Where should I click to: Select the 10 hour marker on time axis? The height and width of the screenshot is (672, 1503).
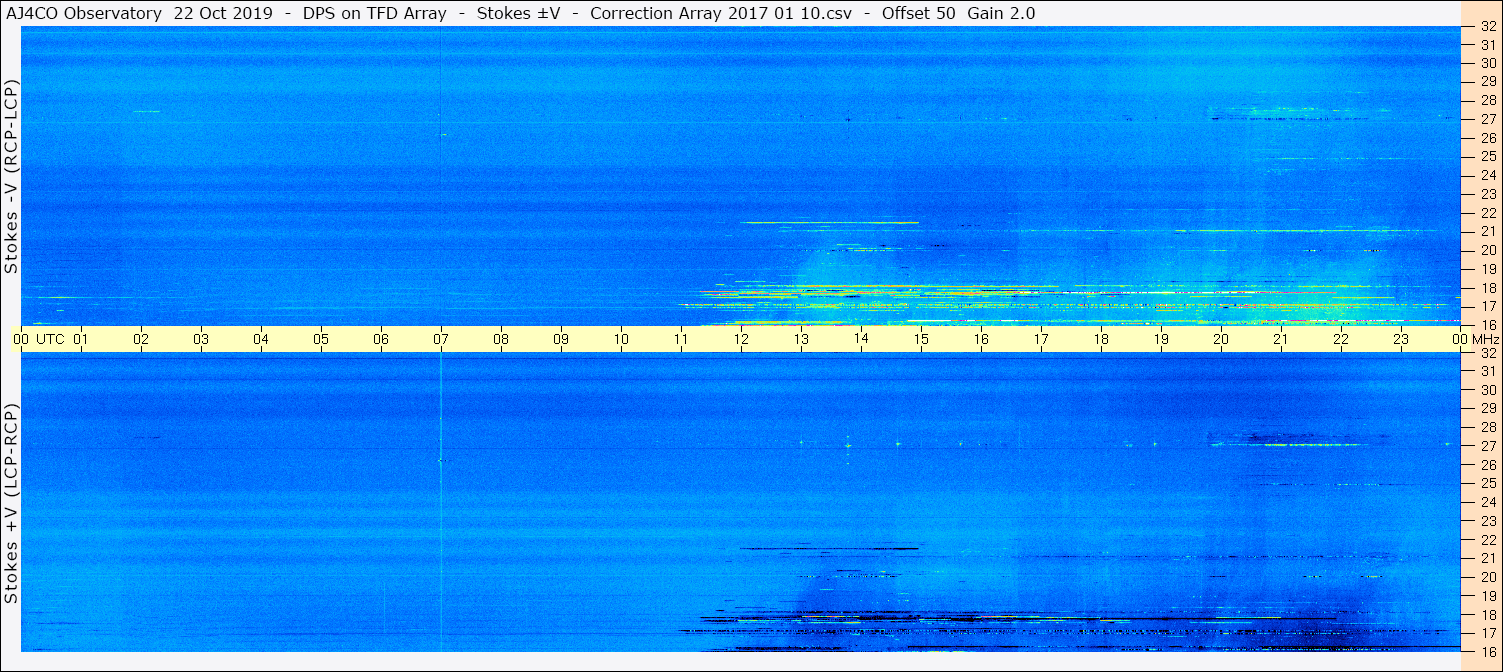[x=621, y=339]
